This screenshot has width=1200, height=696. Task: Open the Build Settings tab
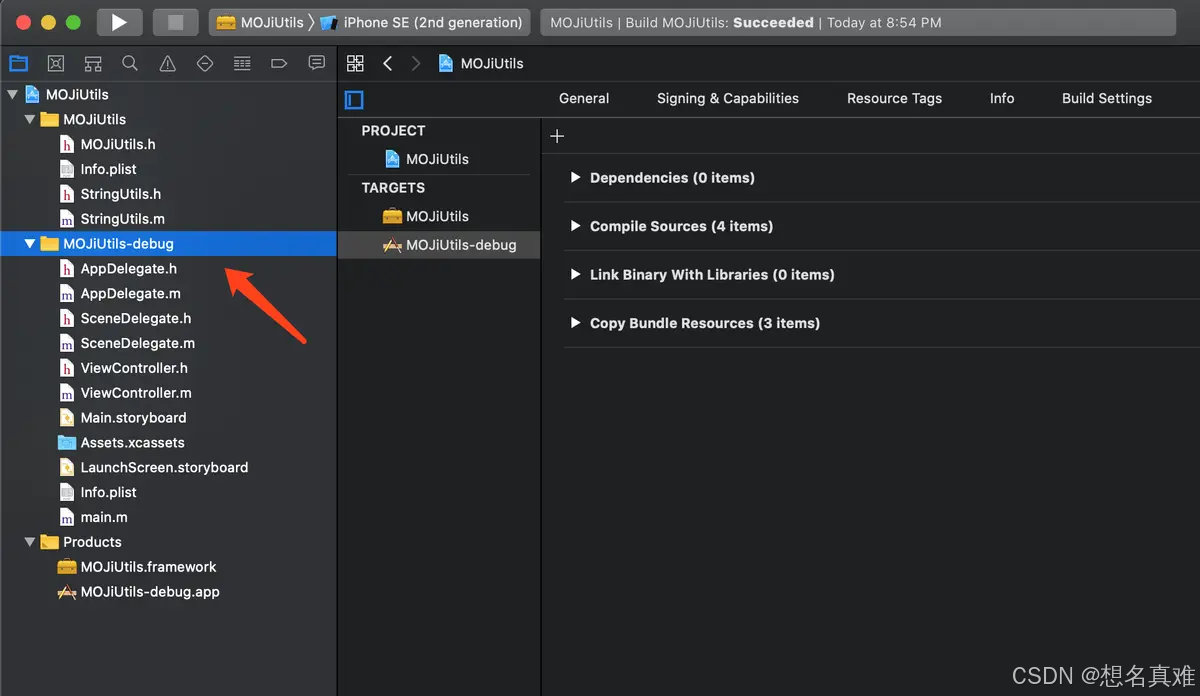tap(1106, 98)
